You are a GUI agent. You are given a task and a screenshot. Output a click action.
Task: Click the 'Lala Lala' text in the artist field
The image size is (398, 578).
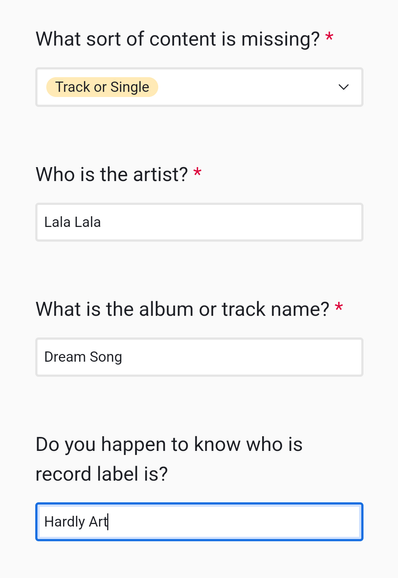[72, 222]
